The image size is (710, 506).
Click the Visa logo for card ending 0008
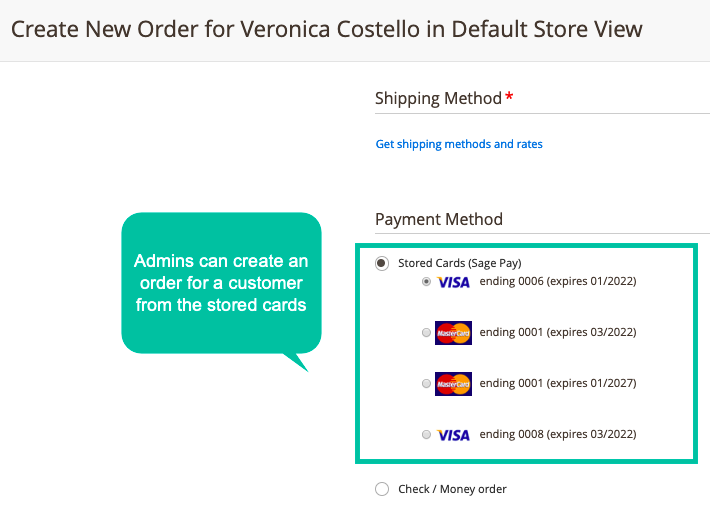(x=453, y=435)
